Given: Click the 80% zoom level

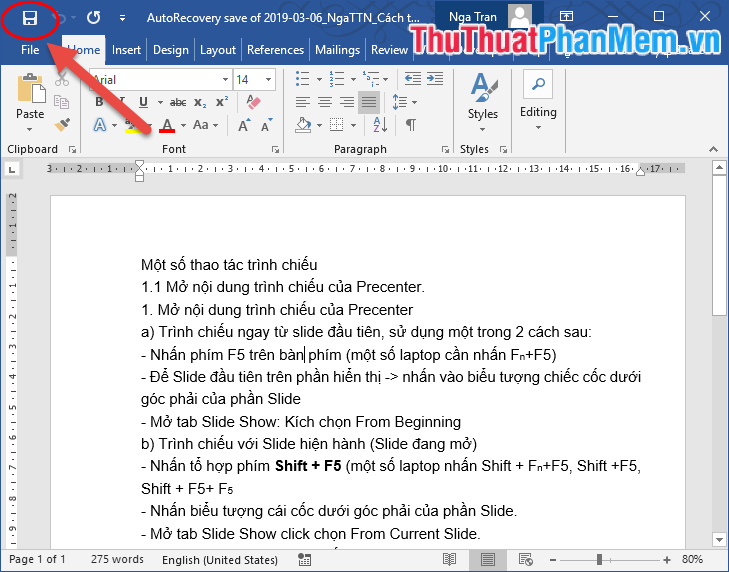Looking at the screenshot, I should coord(692,559).
